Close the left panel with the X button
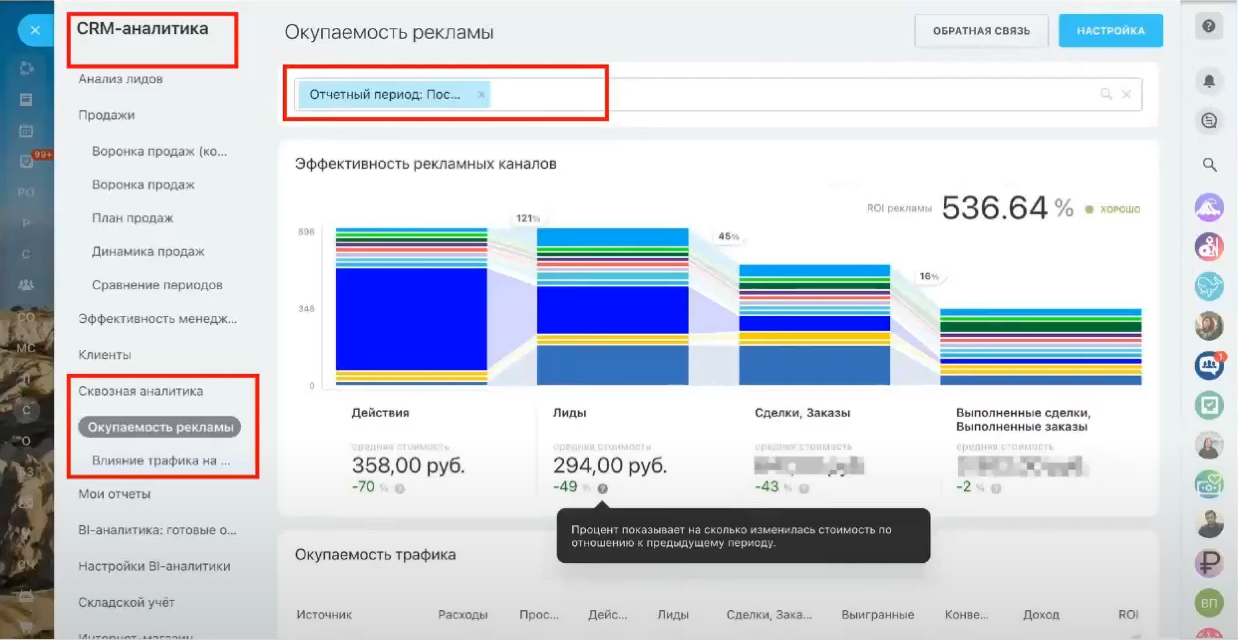 click(x=35, y=30)
